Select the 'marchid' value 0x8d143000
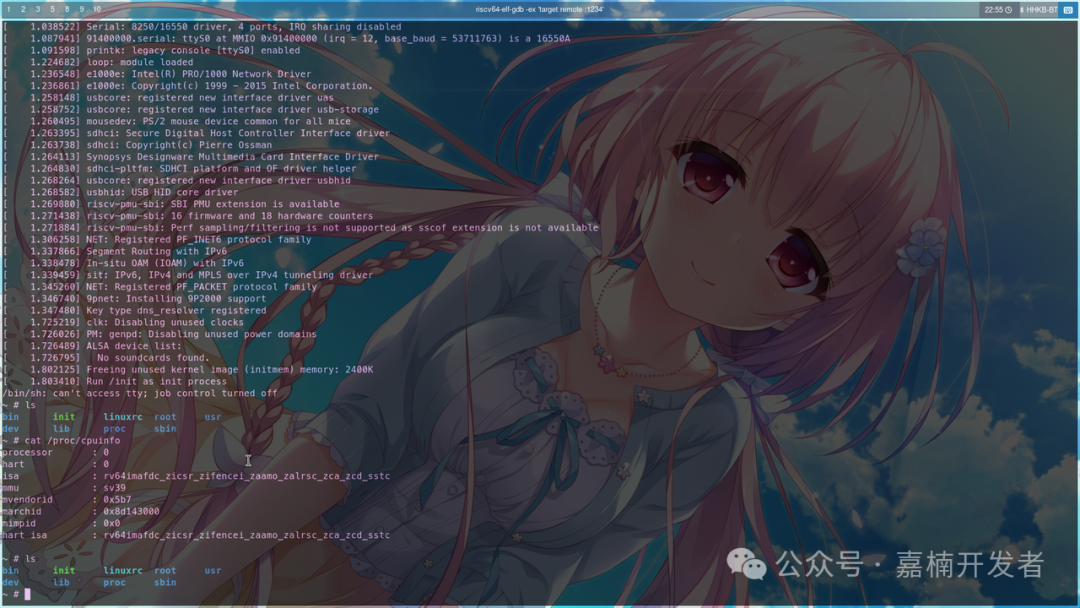This screenshot has height=608, width=1080. tap(132, 512)
